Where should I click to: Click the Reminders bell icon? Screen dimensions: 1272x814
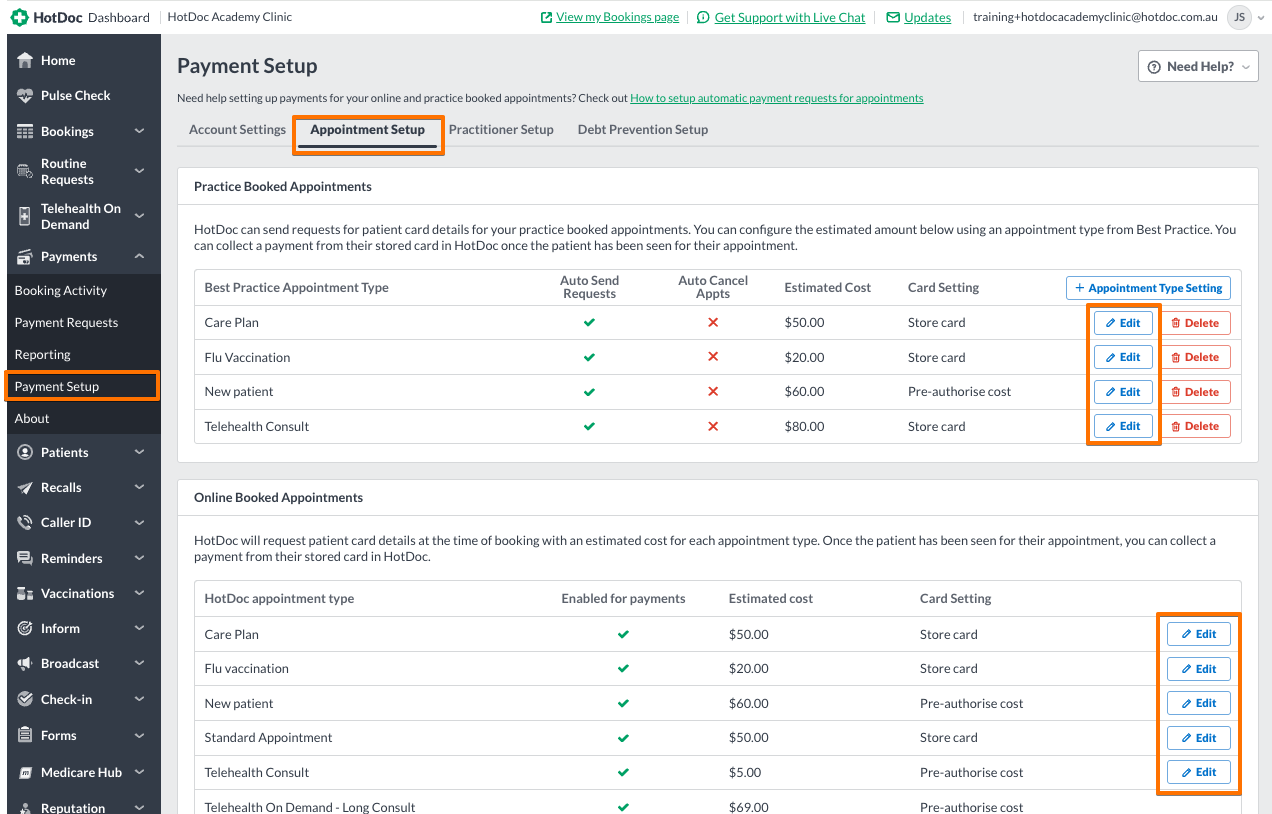coord(25,558)
